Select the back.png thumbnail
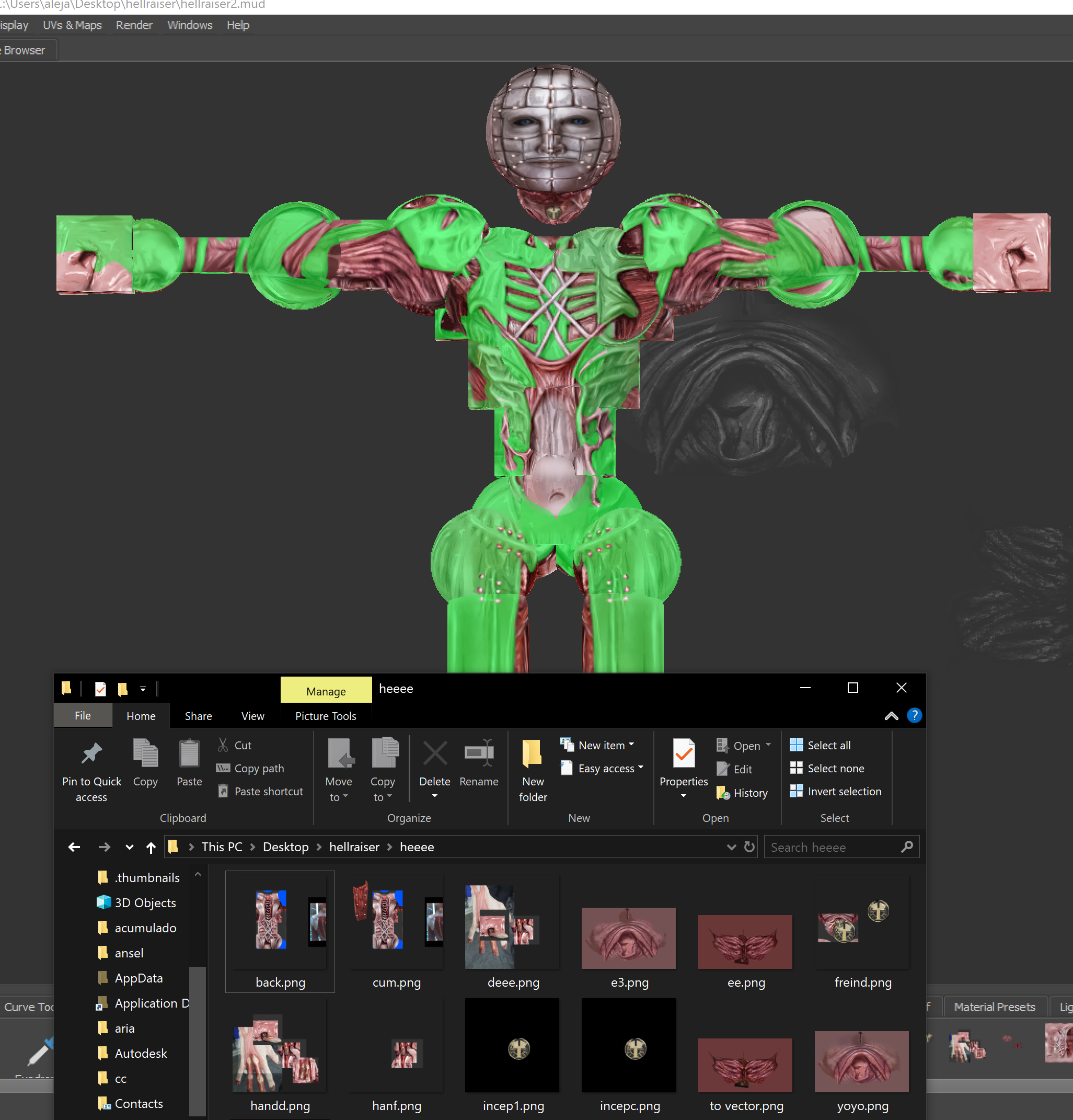The image size is (1073, 1120). [x=280, y=931]
